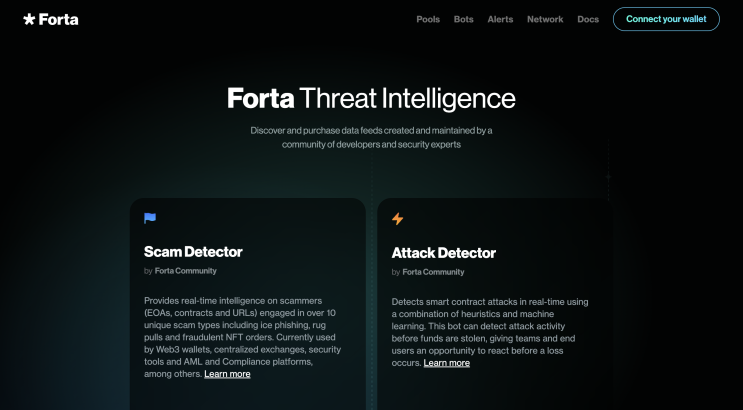Open the Scam Detector card title

click(193, 252)
